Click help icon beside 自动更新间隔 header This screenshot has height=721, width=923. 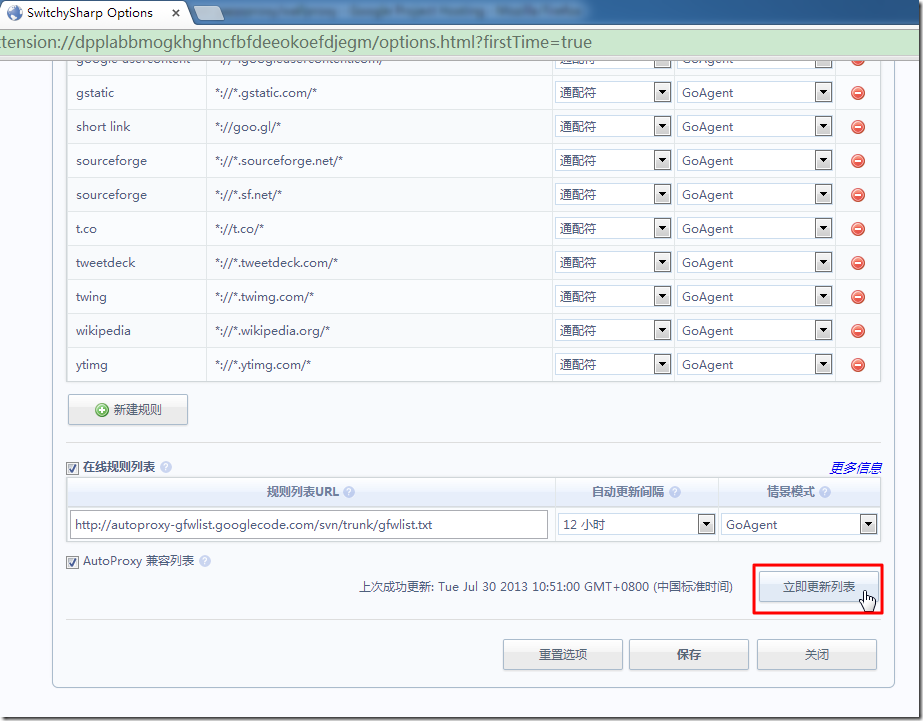675,492
